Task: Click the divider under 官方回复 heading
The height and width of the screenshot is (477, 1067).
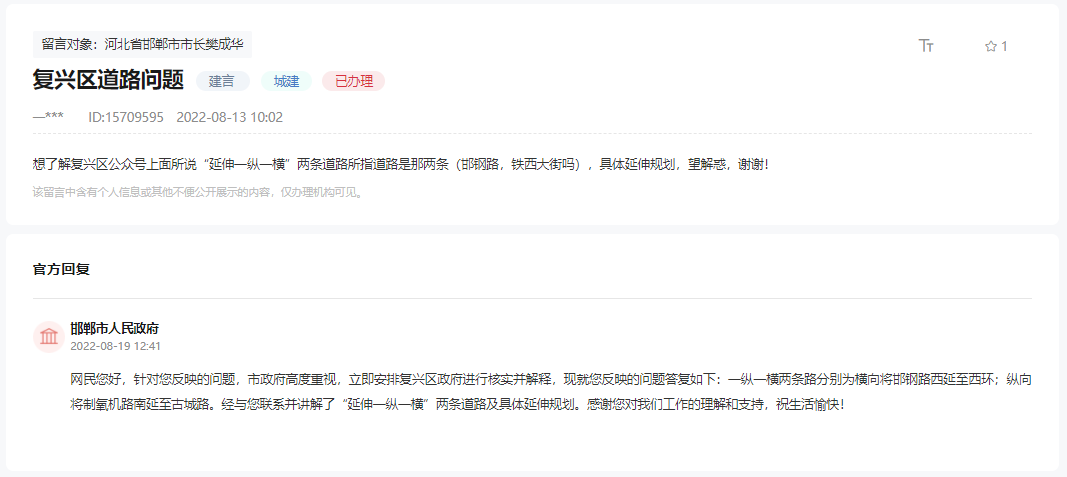Action: click(x=532, y=298)
